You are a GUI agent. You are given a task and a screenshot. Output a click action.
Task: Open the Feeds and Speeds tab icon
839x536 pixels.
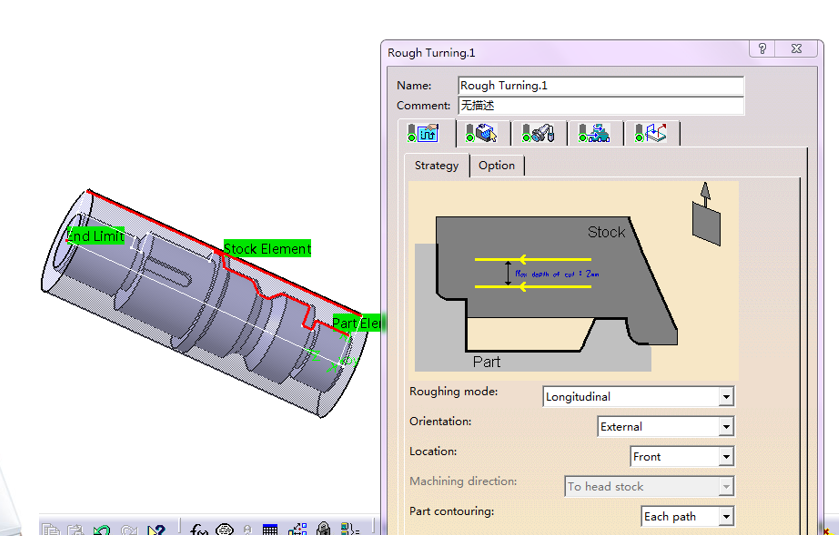(x=595, y=133)
